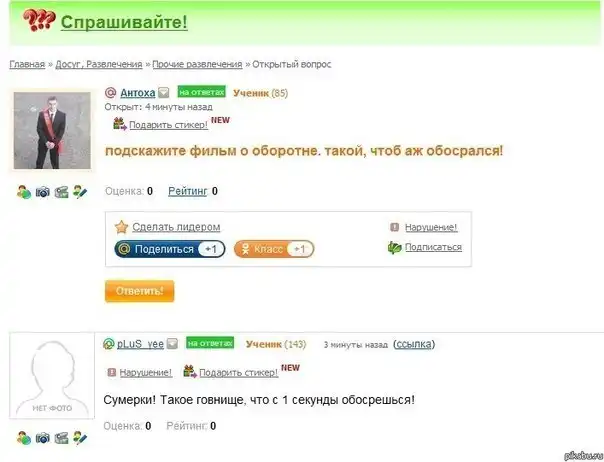Image resolution: width=604 pixels, height=462 pixels.
Task: Click the red question marks logo
Action: [39, 20]
